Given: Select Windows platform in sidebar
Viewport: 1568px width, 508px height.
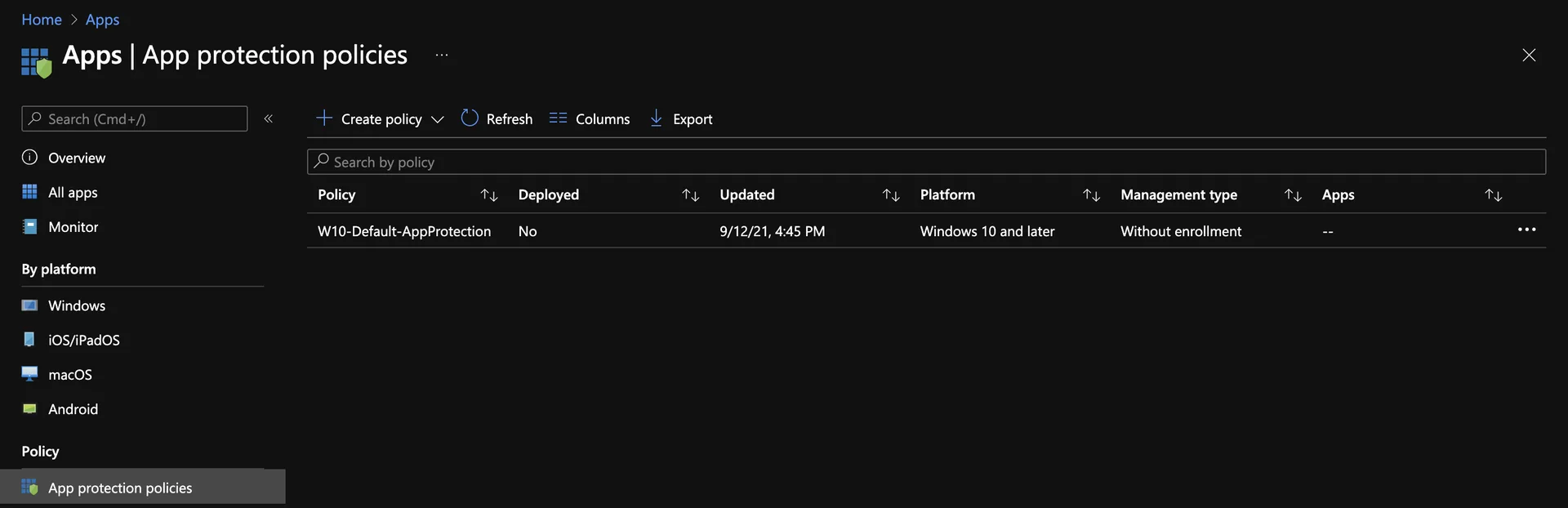Looking at the screenshot, I should 77,305.
